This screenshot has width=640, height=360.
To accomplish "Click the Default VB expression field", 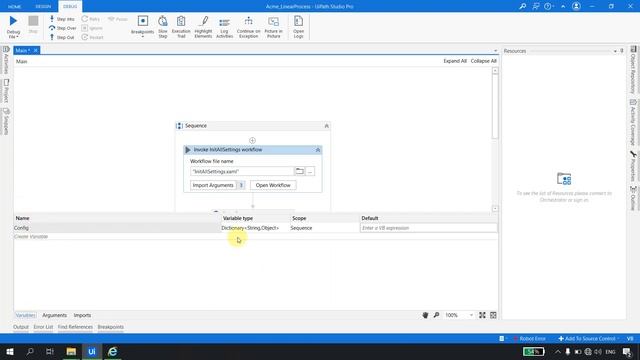I will click(x=429, y=228).
